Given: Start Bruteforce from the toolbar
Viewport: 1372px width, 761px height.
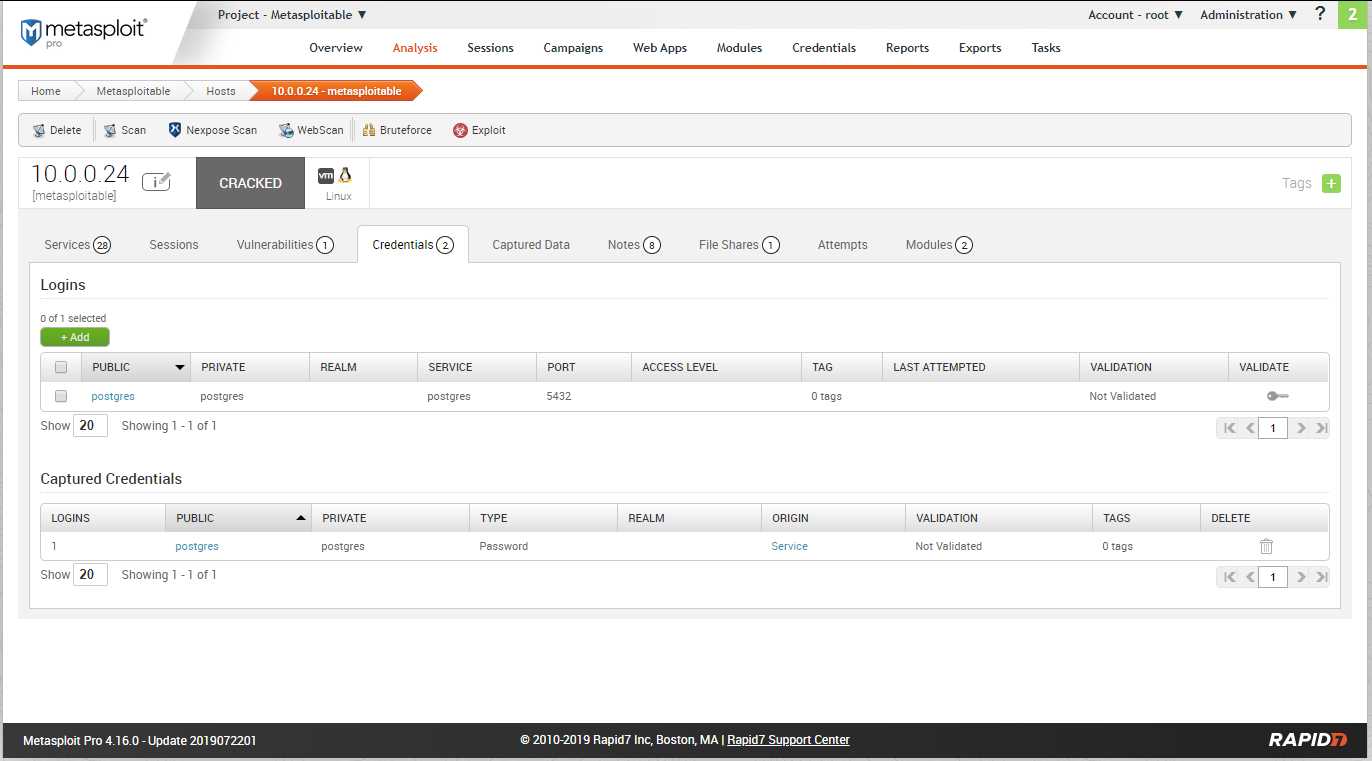Looking at the screenshot, I should tap(397, 130).
